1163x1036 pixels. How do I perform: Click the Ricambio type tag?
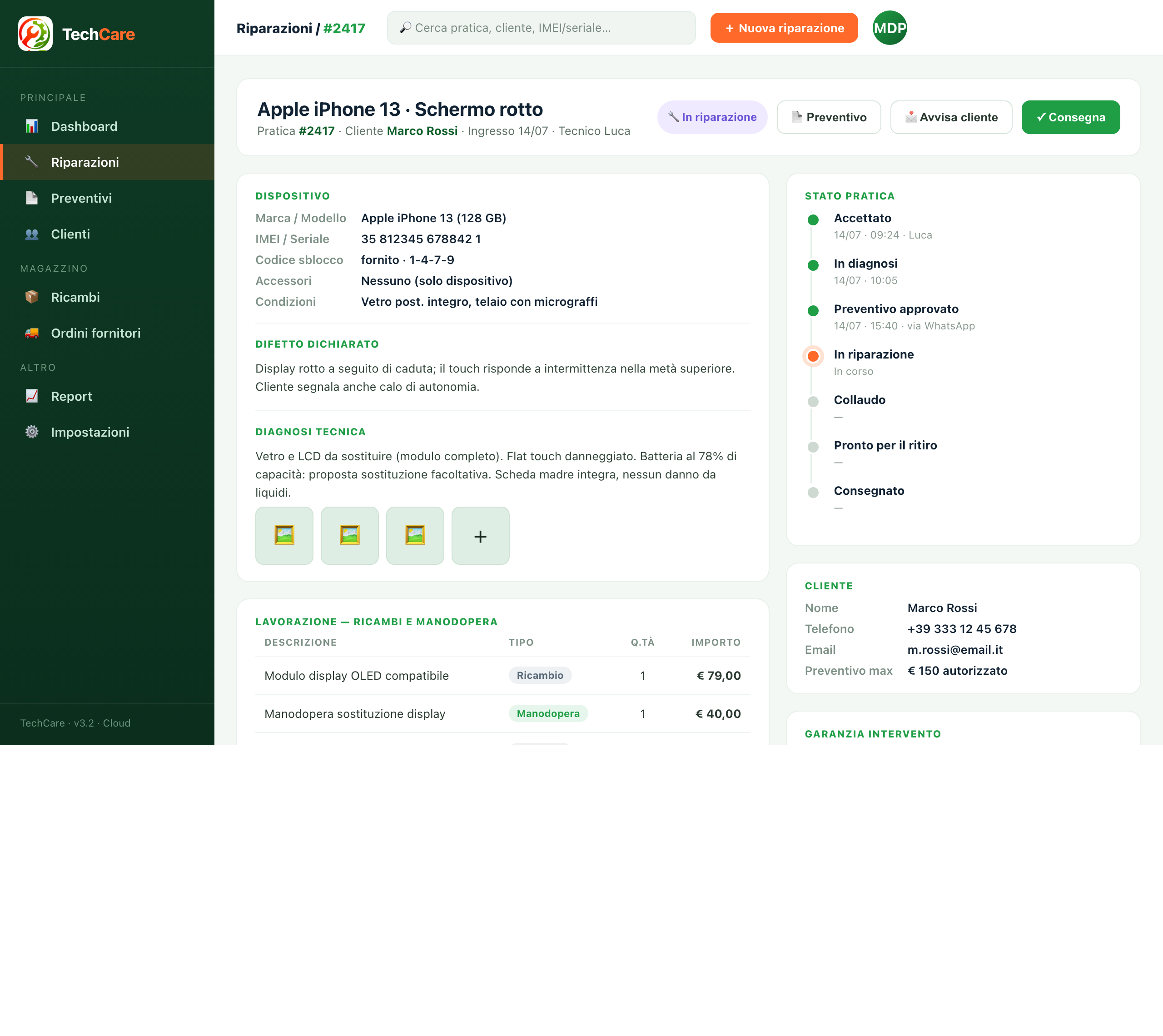(540, 676)
